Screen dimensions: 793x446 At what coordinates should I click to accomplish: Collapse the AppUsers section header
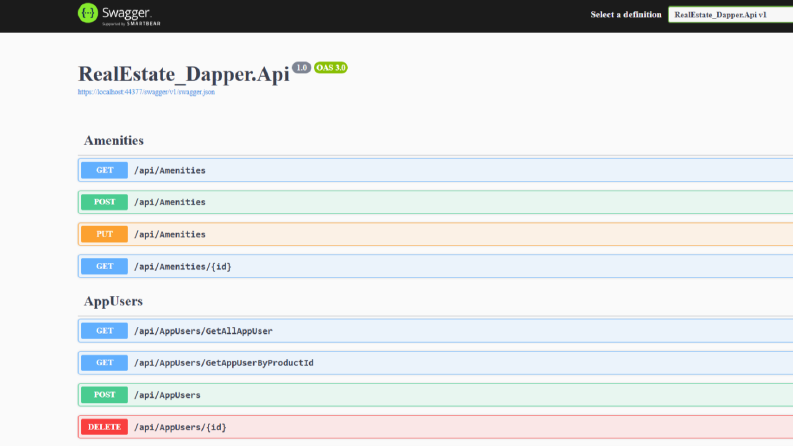[113, 301]
